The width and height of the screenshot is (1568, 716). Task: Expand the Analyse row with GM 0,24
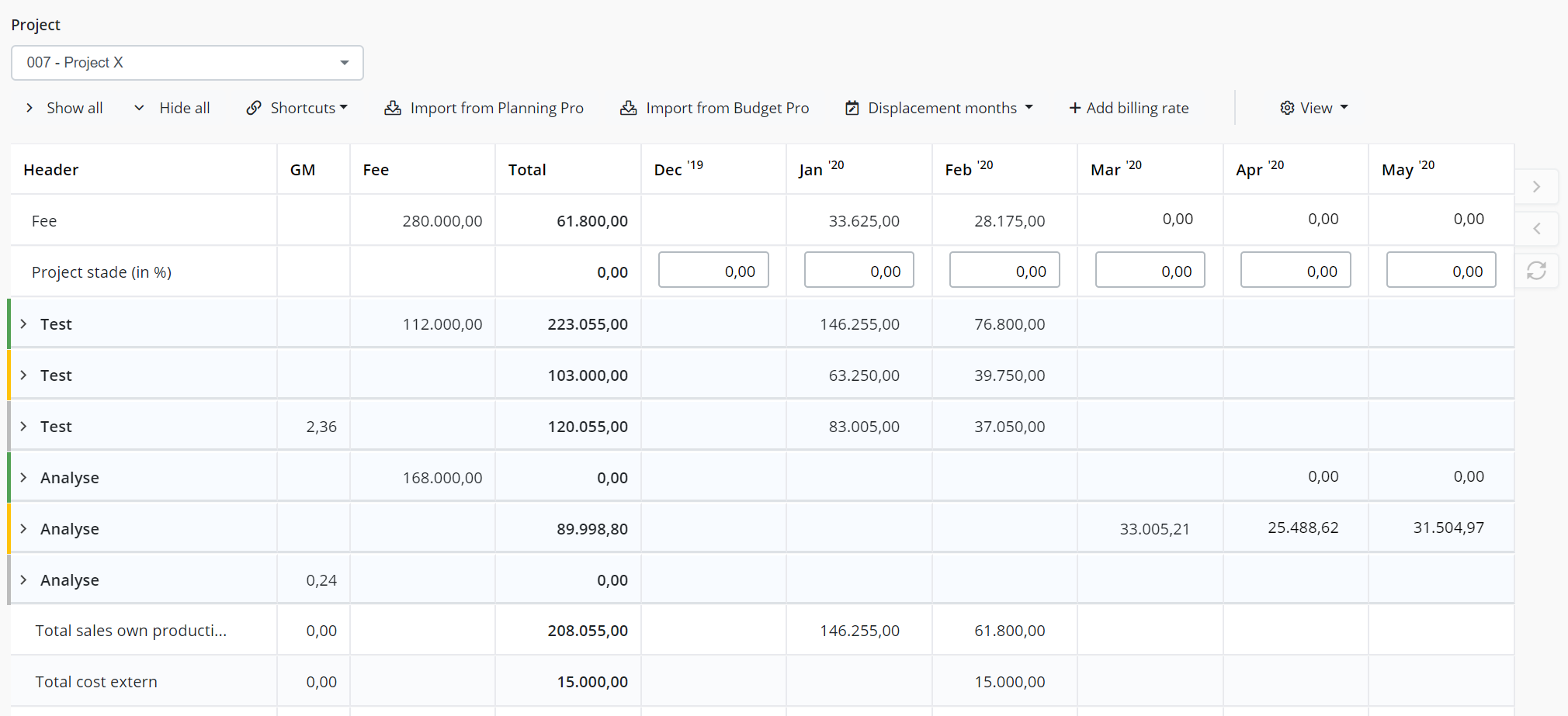point(24,580)
